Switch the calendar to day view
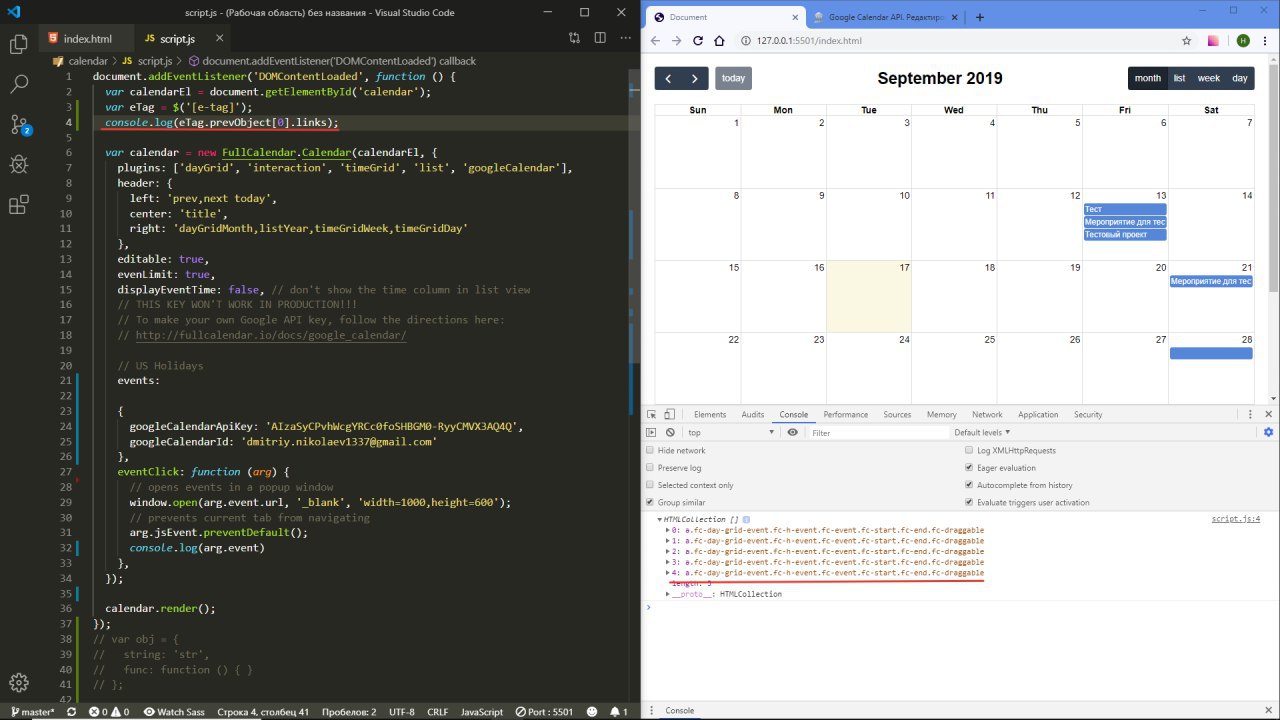The width and height of the screenshot is (1280, 720). click(x=1240, y=78)
